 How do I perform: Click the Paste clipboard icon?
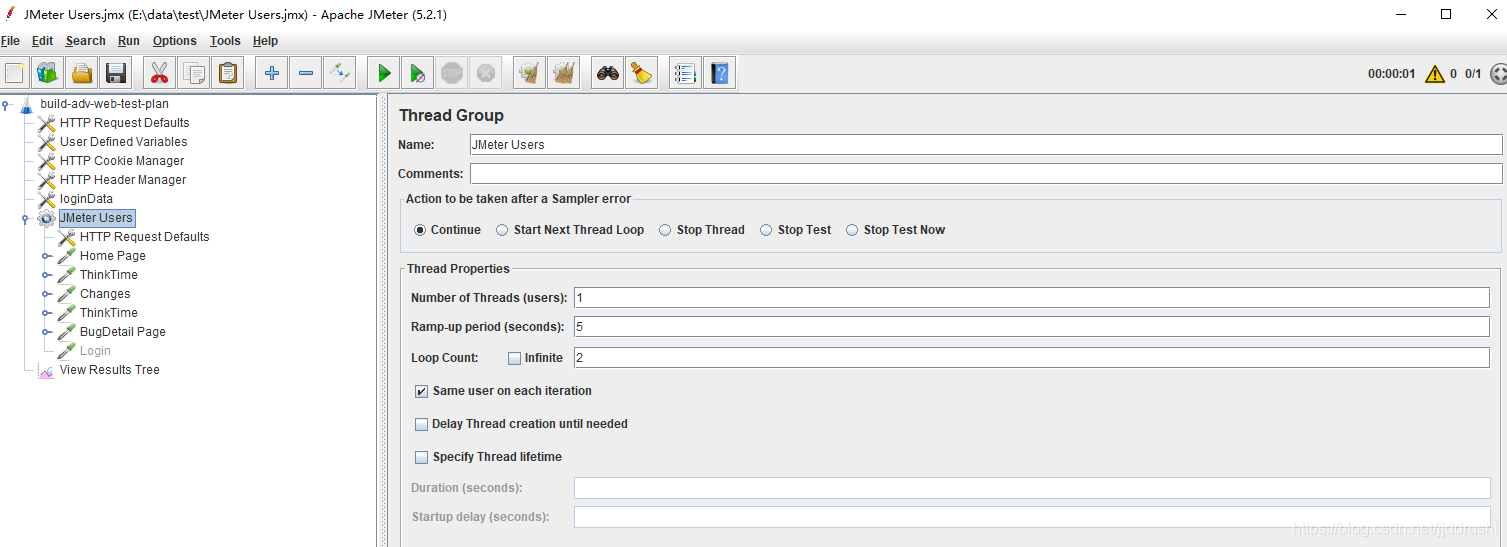coord(228,73)
